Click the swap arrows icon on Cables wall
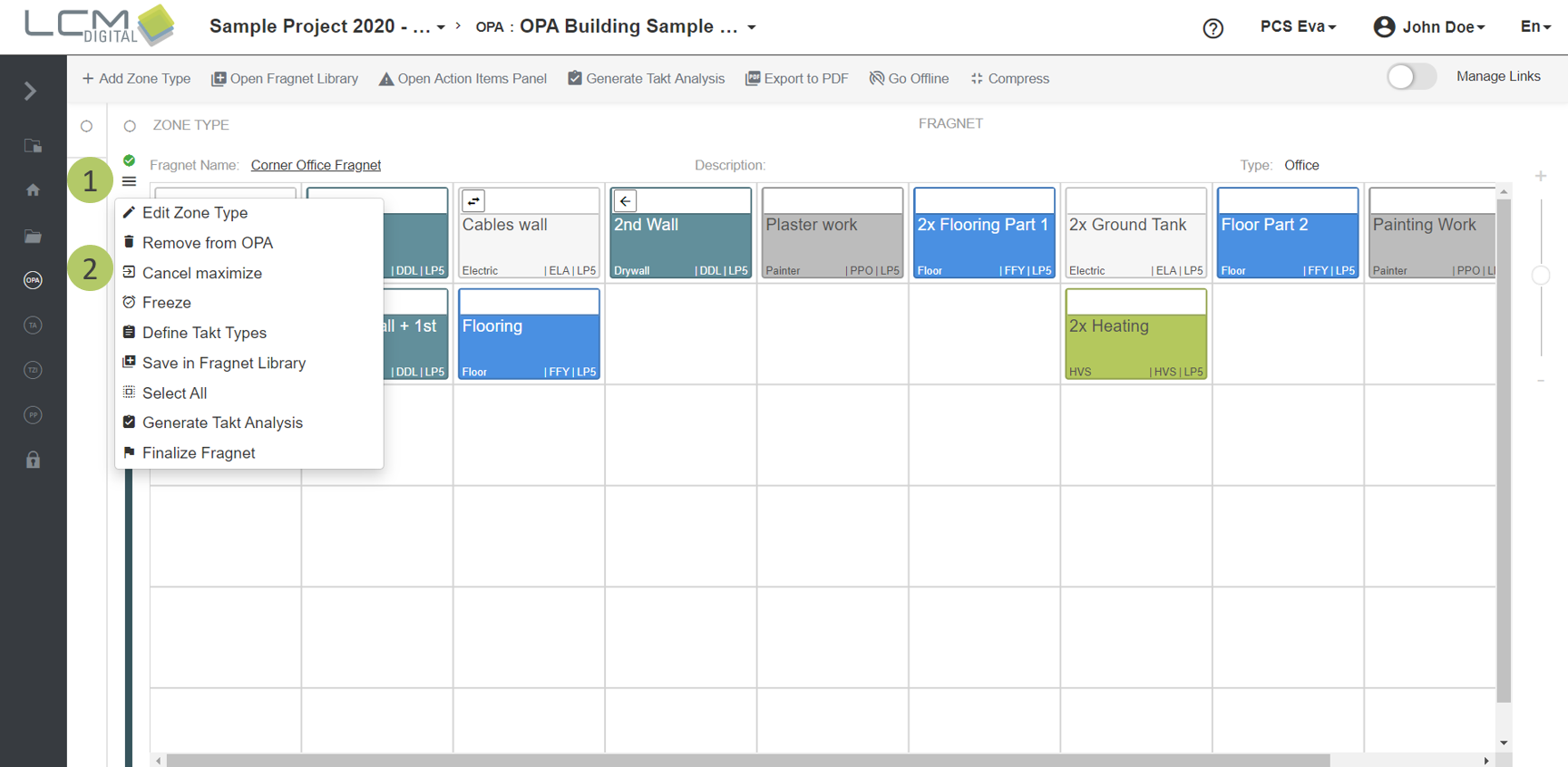This screenshot has height=767, width=1568. tap(473, 201)
